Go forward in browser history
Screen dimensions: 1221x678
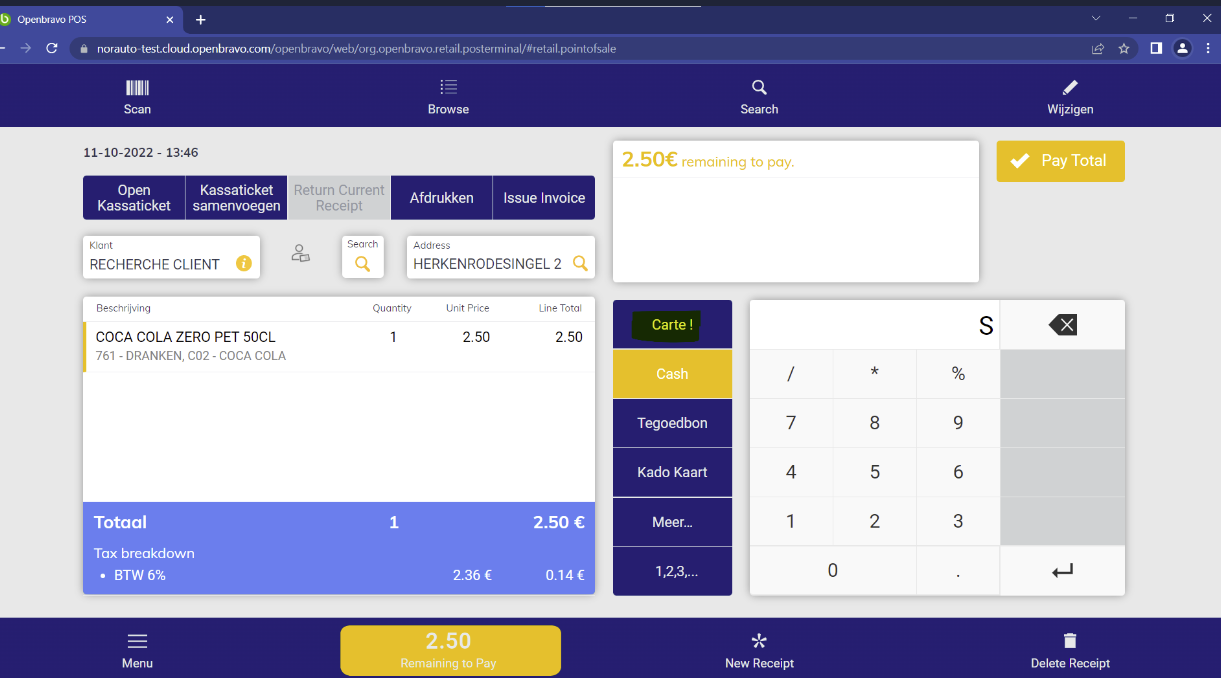pyautogui.click(x=25, y=48)
